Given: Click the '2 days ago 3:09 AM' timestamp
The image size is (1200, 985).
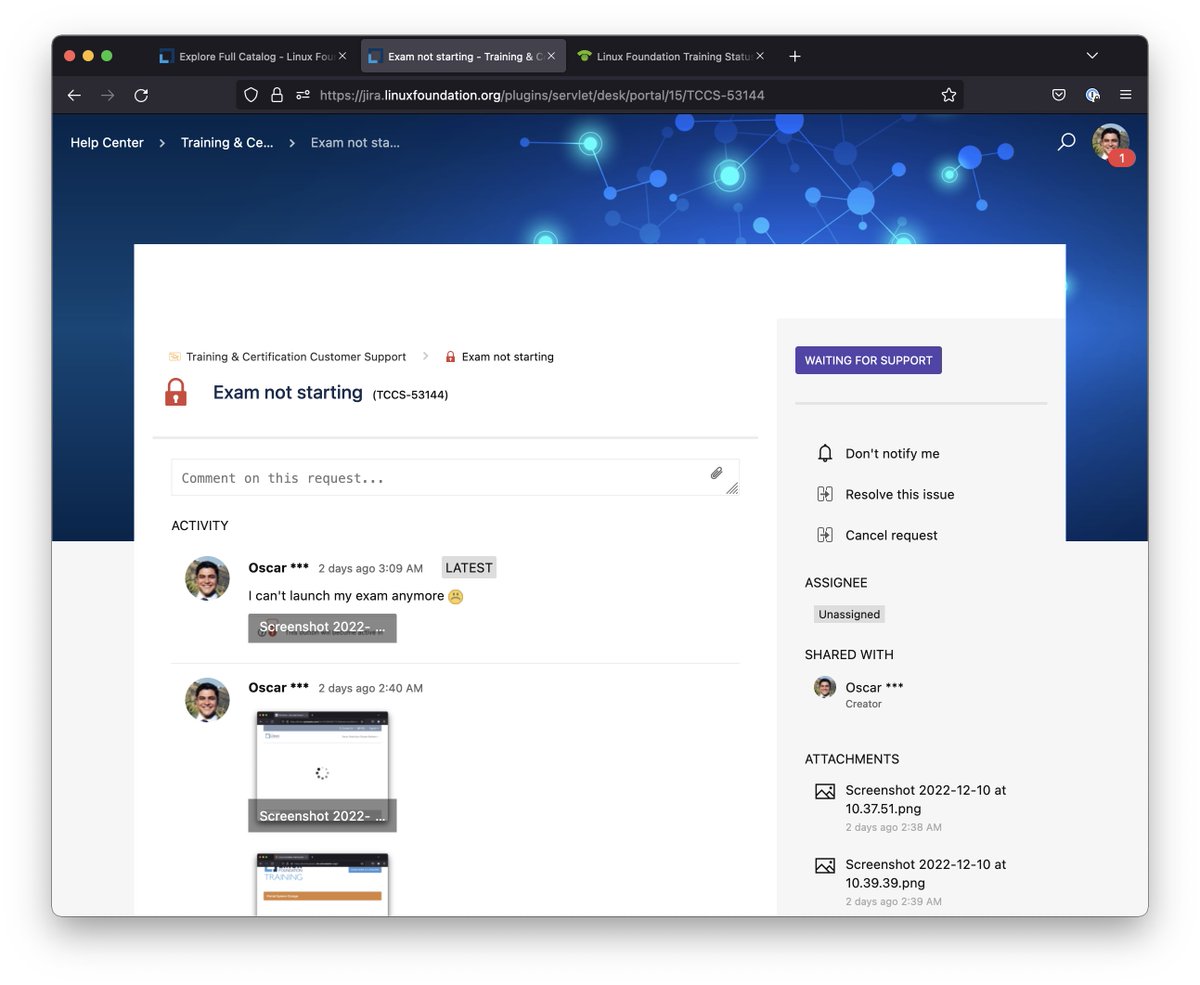Looking at the screenshot, I should [x=370, y=569].
